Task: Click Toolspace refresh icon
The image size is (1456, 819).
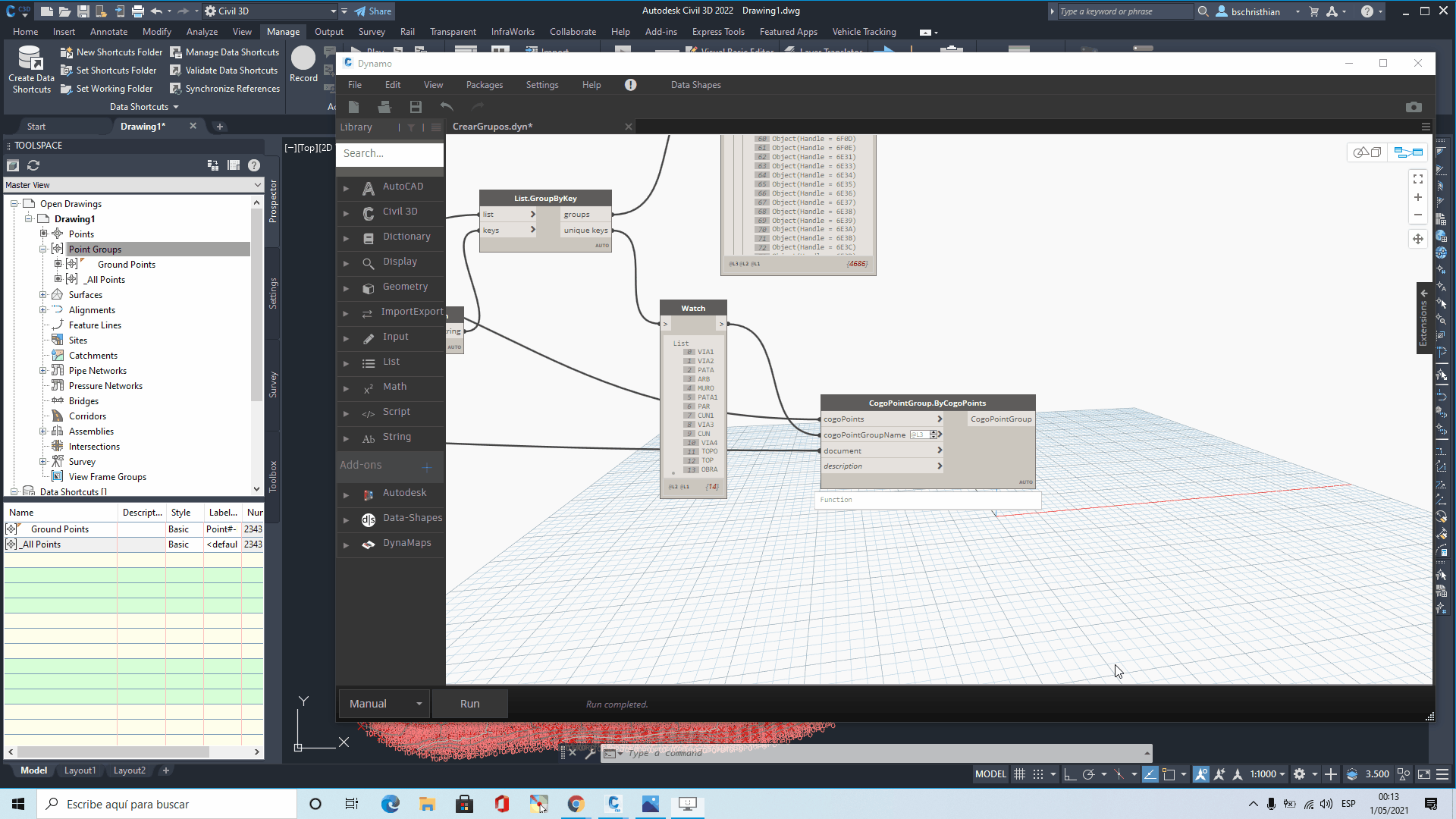Action: pyautogui.click(x=33, y=165)
